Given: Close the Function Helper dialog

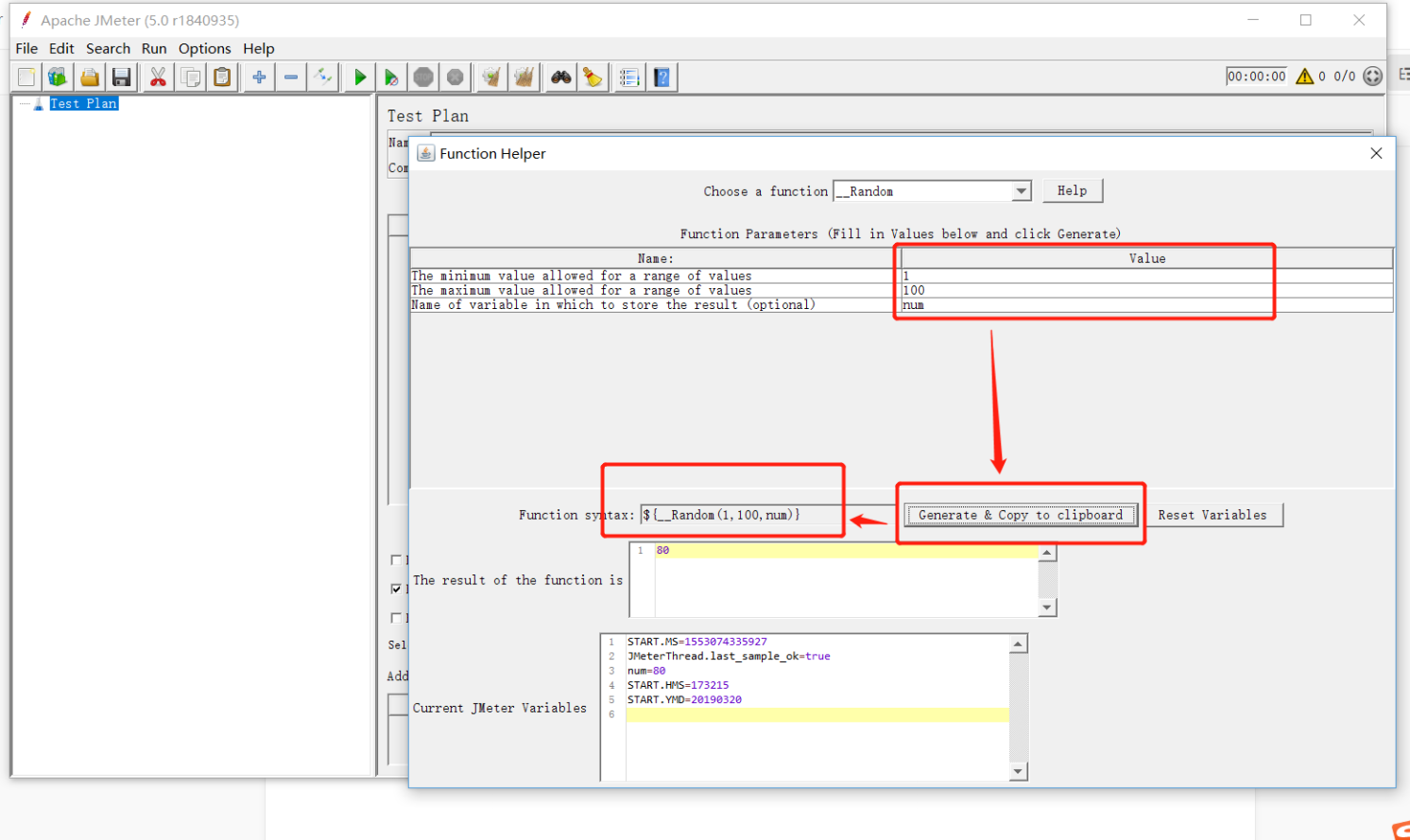Looking at the screenshot, I should tap(1376, 153).
